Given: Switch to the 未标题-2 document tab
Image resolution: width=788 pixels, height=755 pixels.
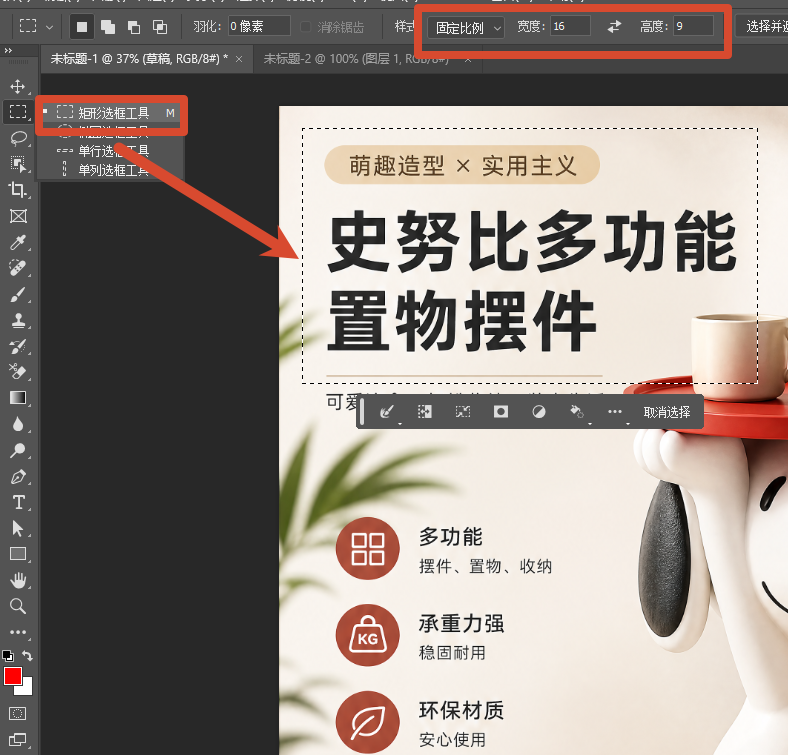Looking at the screenshot, I should click(356, 59).
